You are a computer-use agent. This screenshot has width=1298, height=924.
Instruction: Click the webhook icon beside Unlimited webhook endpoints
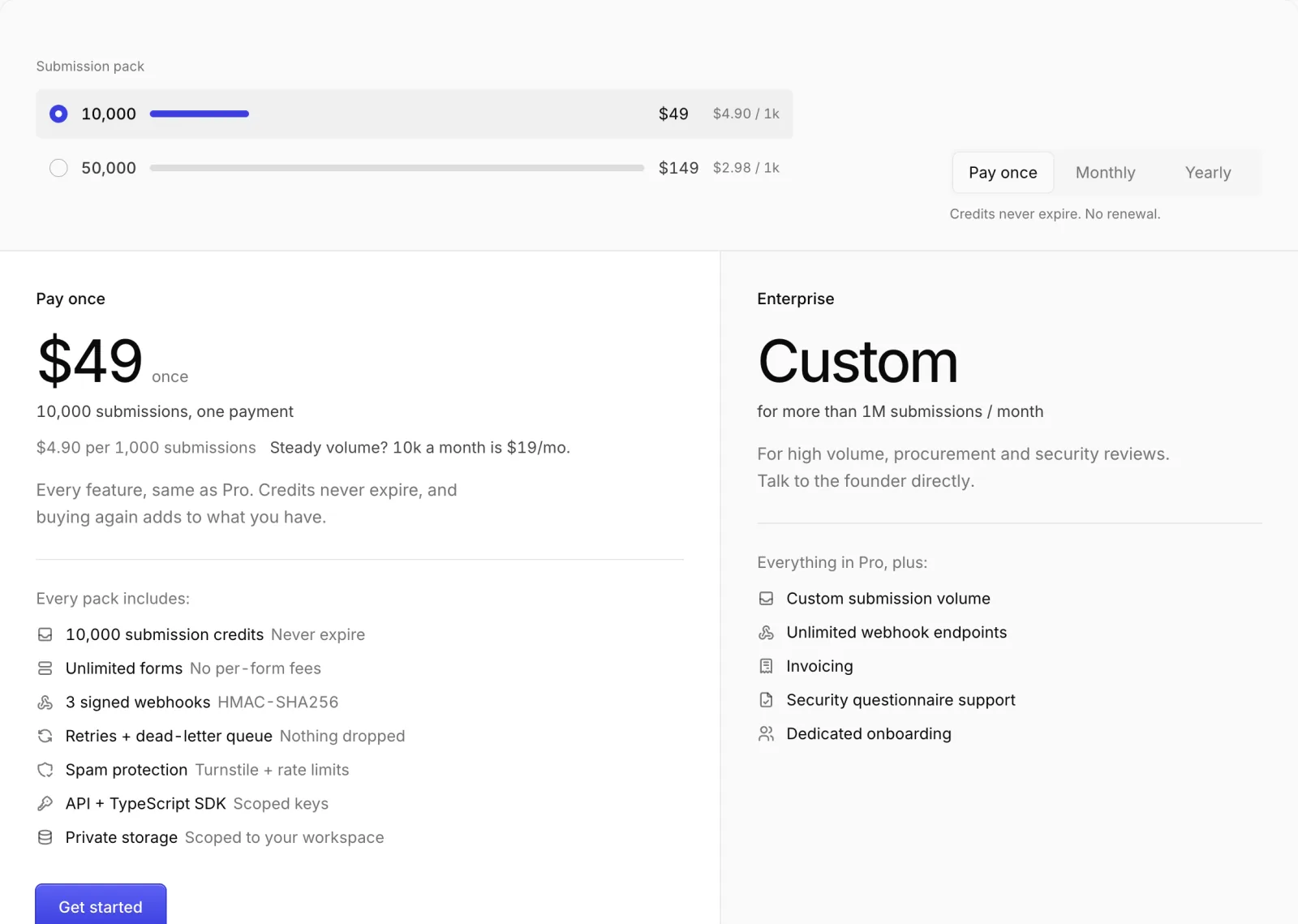pos(766,633)
